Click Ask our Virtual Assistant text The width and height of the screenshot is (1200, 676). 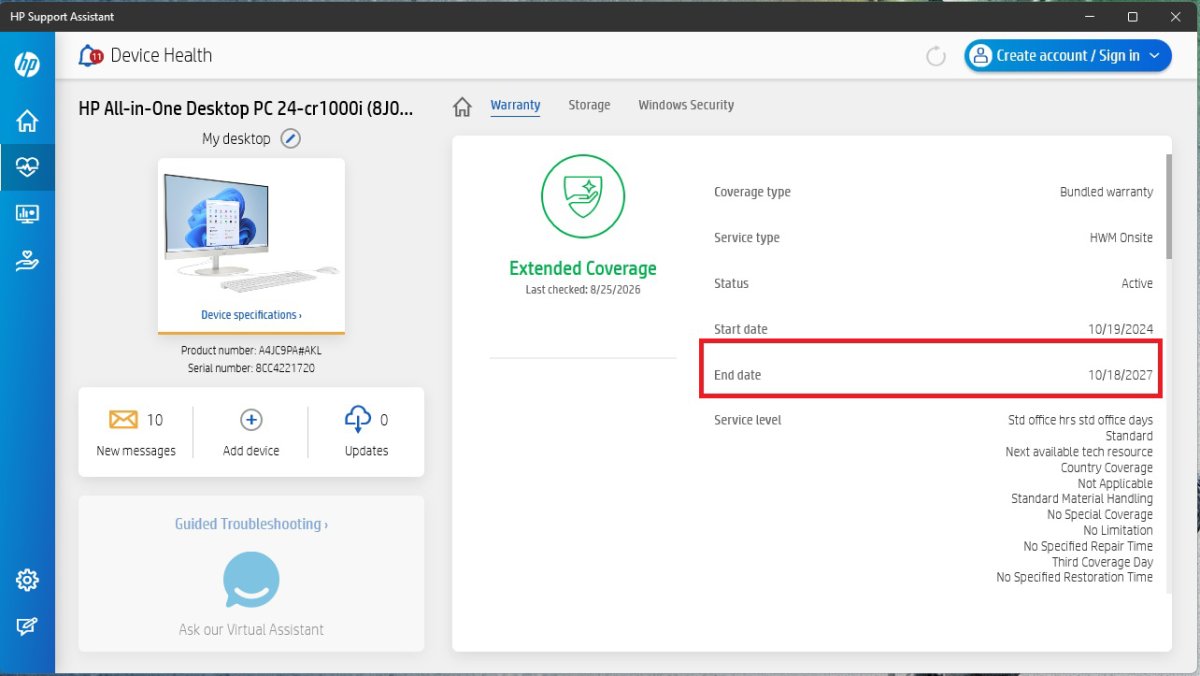251,630
